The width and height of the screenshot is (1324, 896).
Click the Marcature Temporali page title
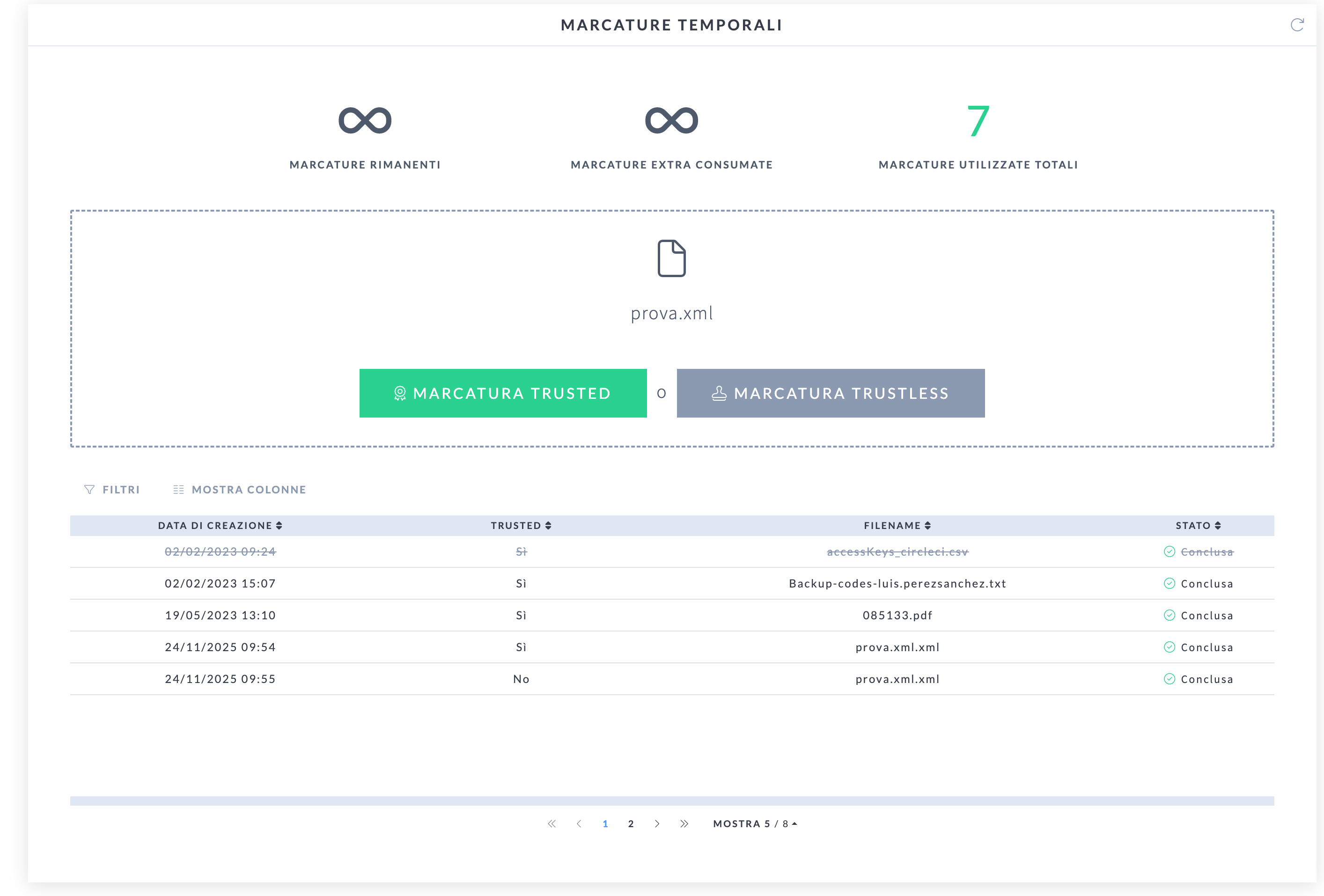point(672,25)
